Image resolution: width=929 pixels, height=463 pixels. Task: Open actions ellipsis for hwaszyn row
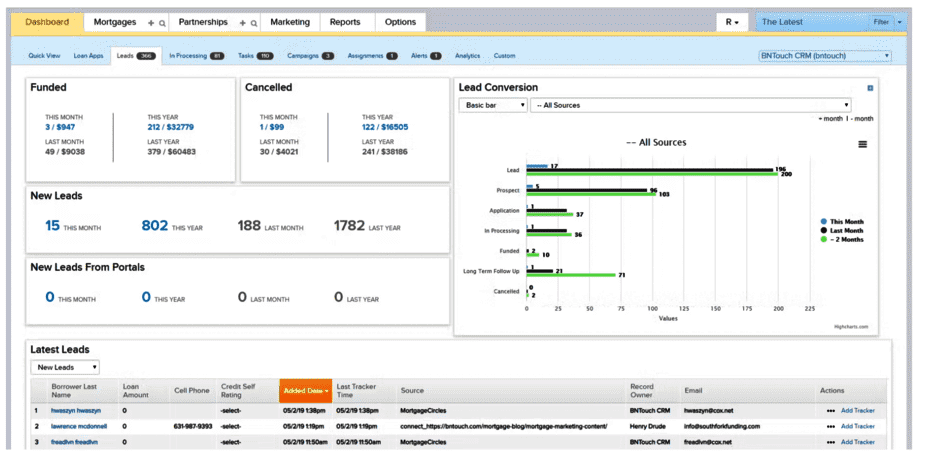point(830,410)
